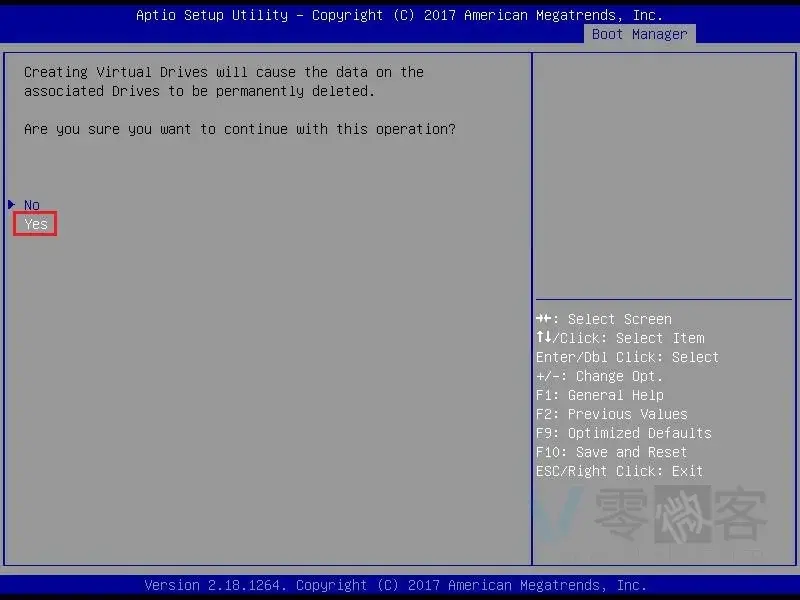Click the Creating Virtual Drives warning text
Viewport: 800px width, 600px height.
[223, 81]
